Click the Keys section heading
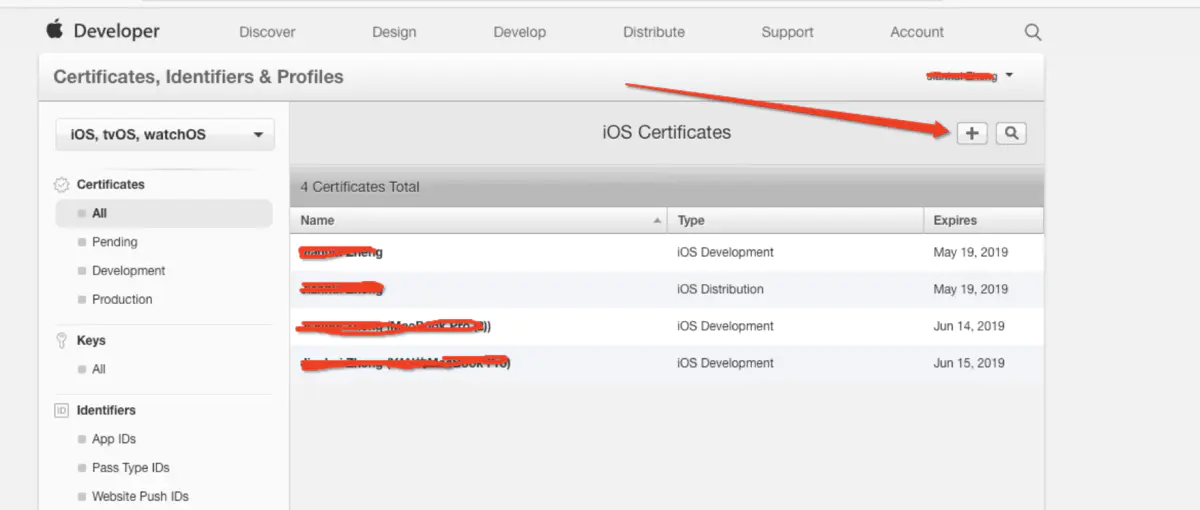Viewport: 1200px width, 510px height. (x=91, y=341)
